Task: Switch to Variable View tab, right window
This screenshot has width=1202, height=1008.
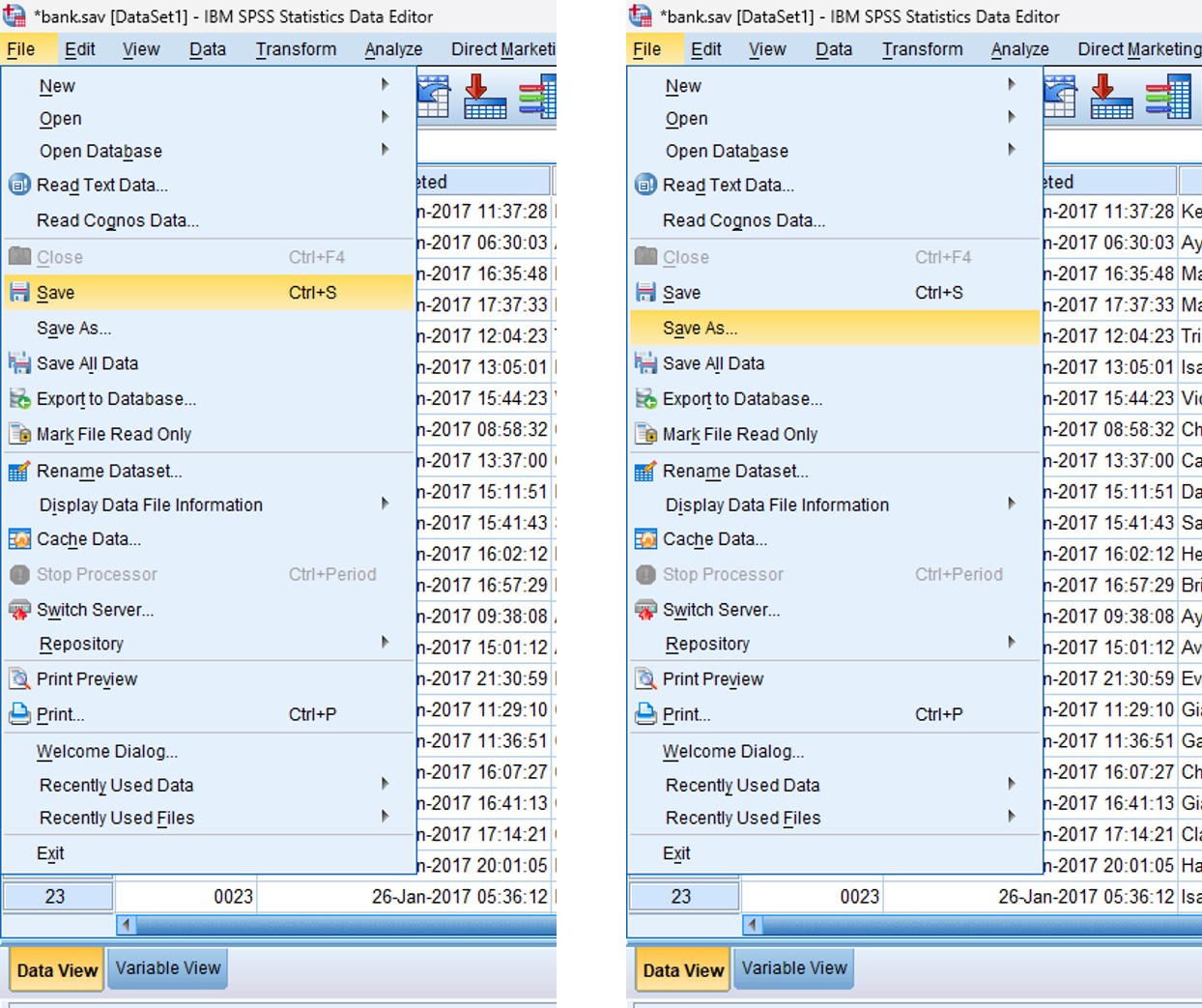Action: tap(794, 968)
